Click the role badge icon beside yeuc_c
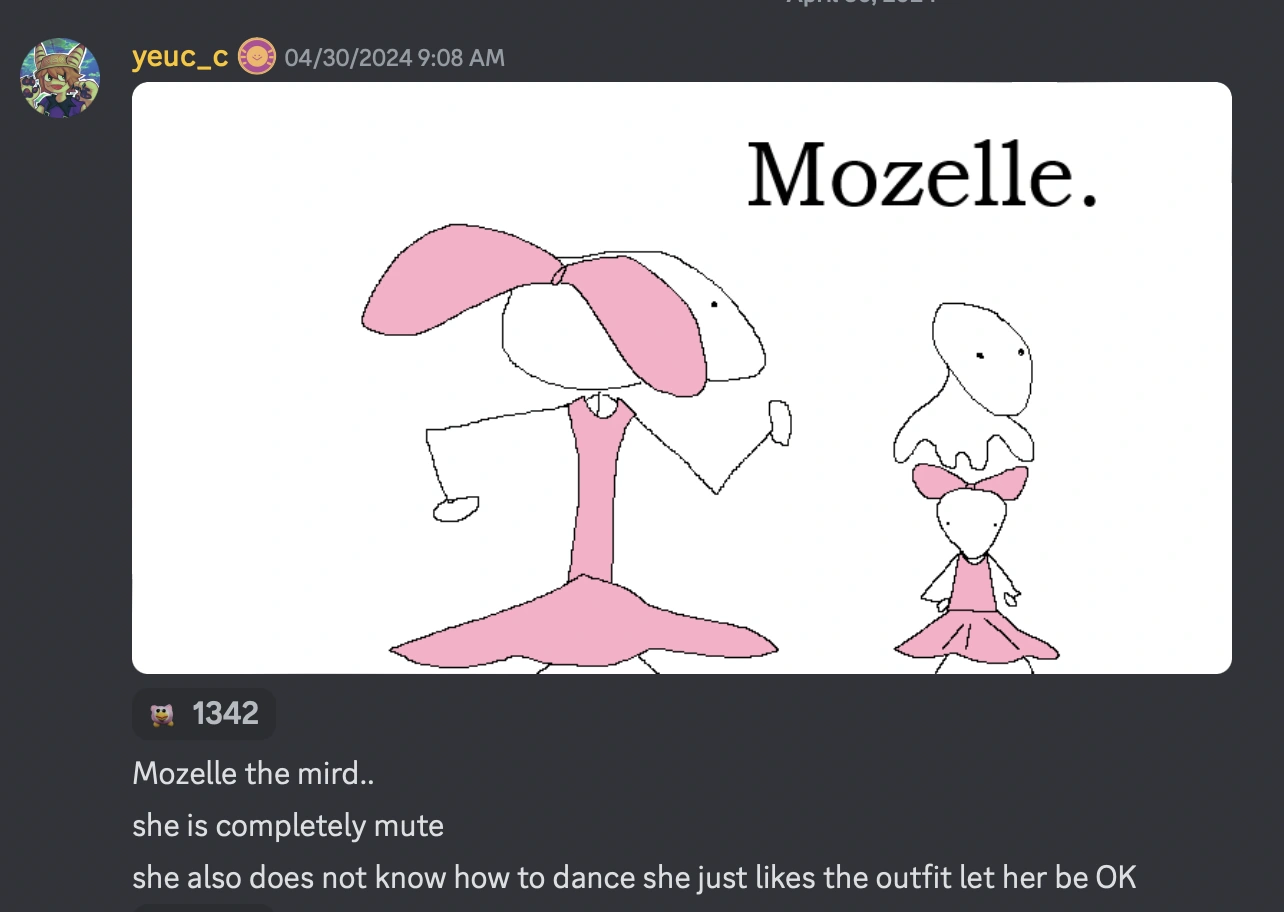The width and height of the screenshot is (1284, 912). tap(257, 57)
